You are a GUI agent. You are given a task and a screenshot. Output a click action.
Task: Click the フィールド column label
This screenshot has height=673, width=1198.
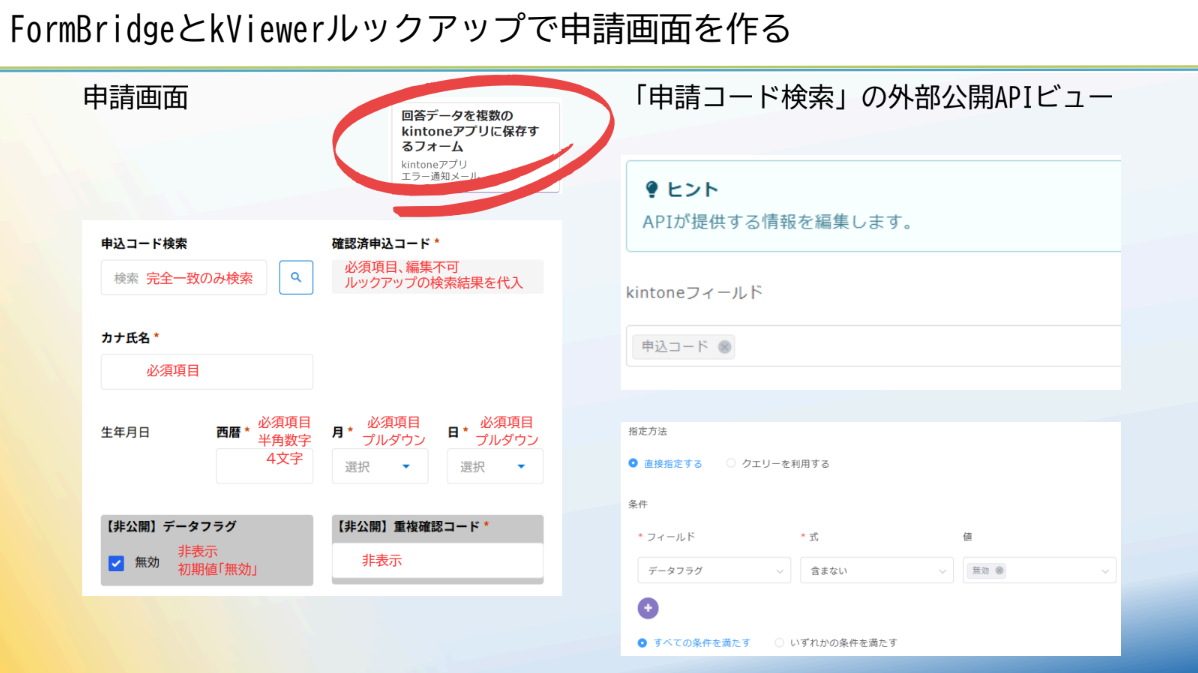click(x=671, y=537)
